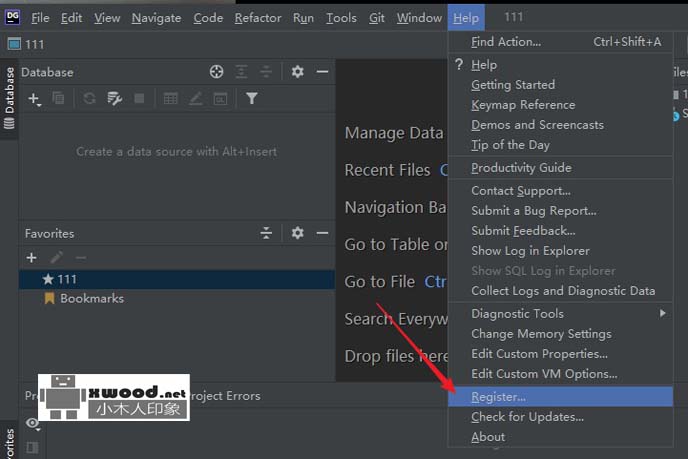Click the eye view options dropdown

coord(33,424)
